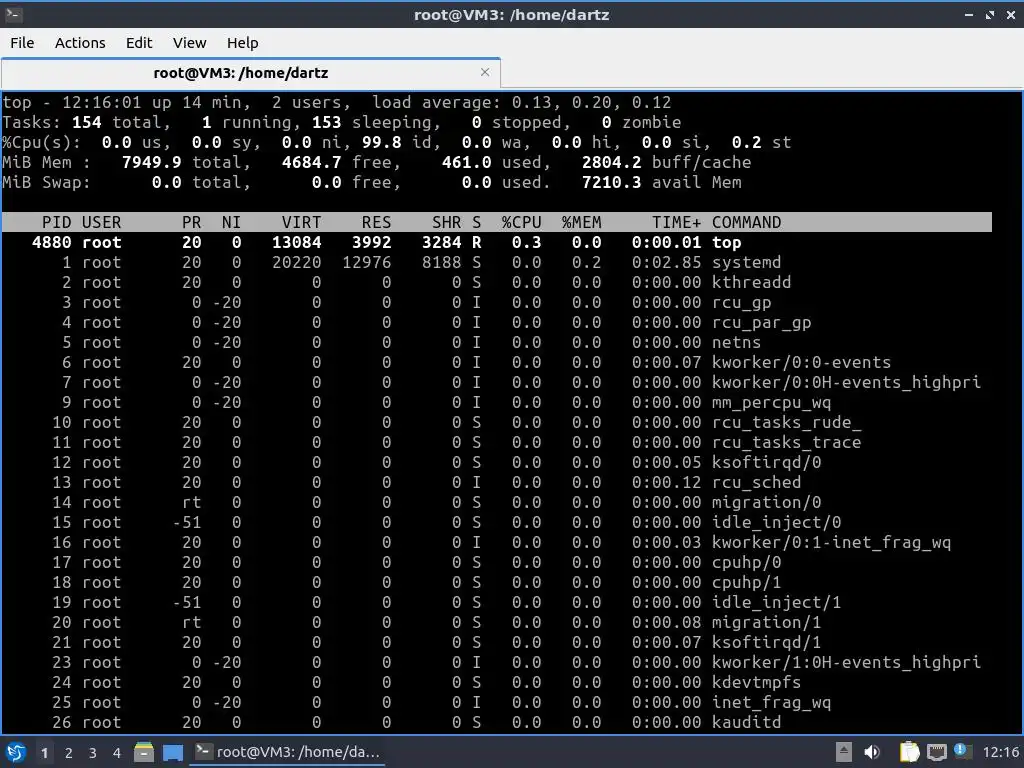The height and width of the screenshot is (768, 1024).
Task: Click the kworker/0:0-events process name
Action: coord(801,362)
